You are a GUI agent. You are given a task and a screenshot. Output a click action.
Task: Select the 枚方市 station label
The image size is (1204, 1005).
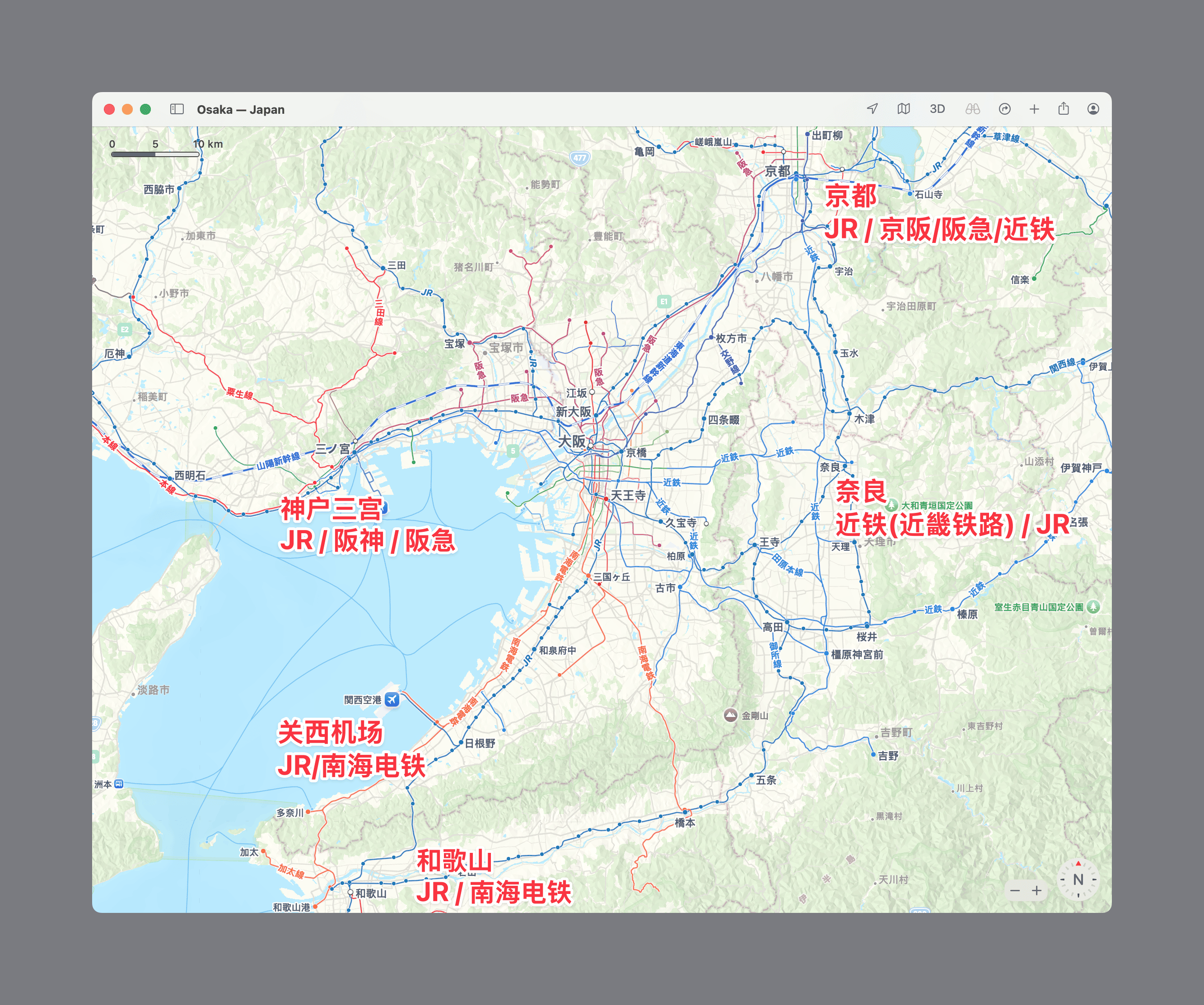coord(731,338)
